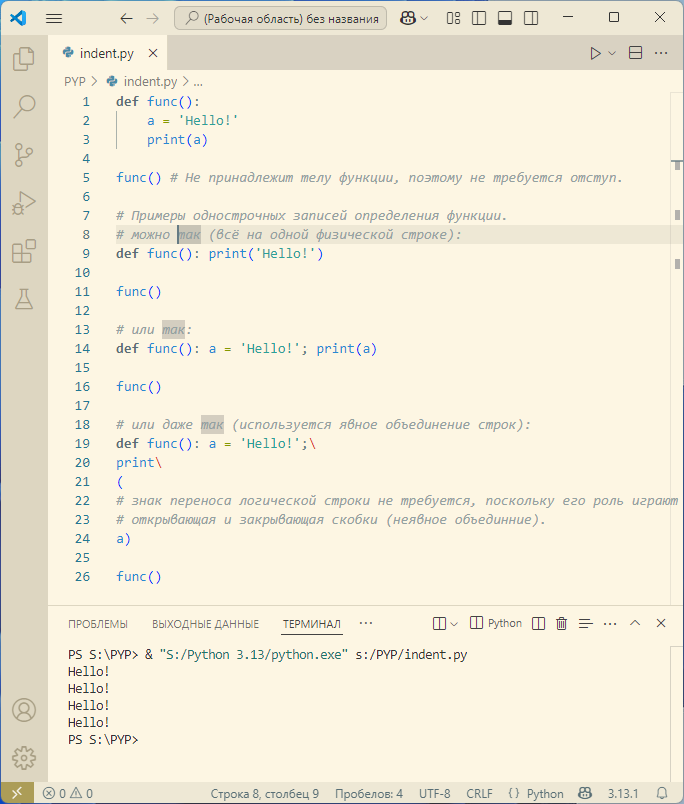Click the terminal prompt PS S:\PYP>
Viewport: 684px width, 804px height.
103,739
